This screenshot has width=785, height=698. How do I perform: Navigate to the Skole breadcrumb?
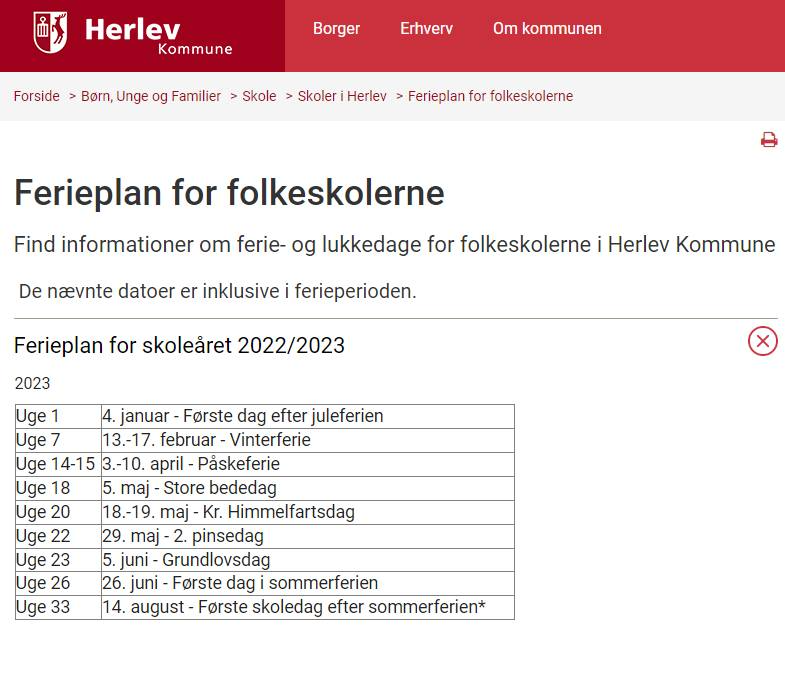tap(259, 96)
